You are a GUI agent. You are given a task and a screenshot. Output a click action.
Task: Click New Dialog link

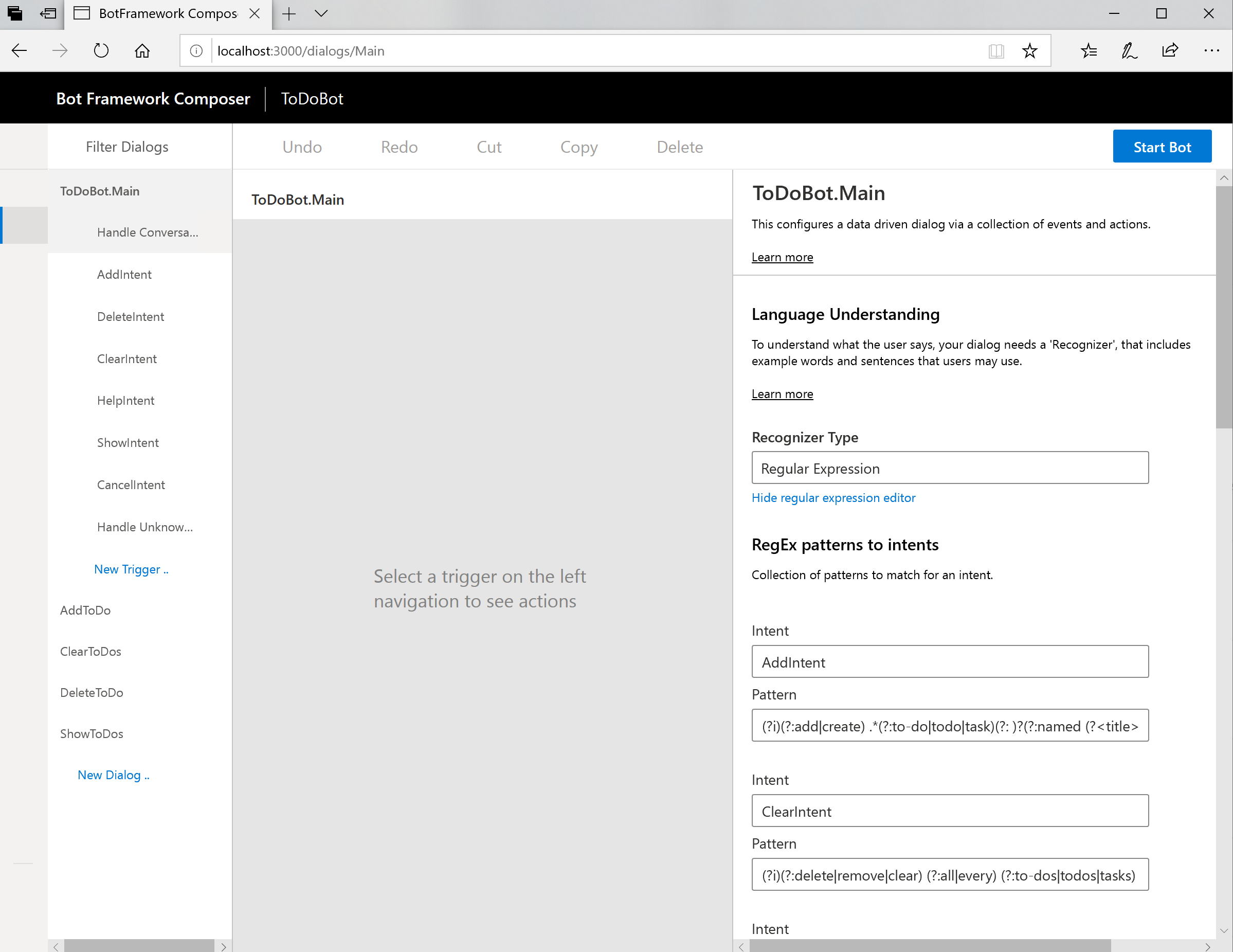pyautogui.click(x=114, y=775)
